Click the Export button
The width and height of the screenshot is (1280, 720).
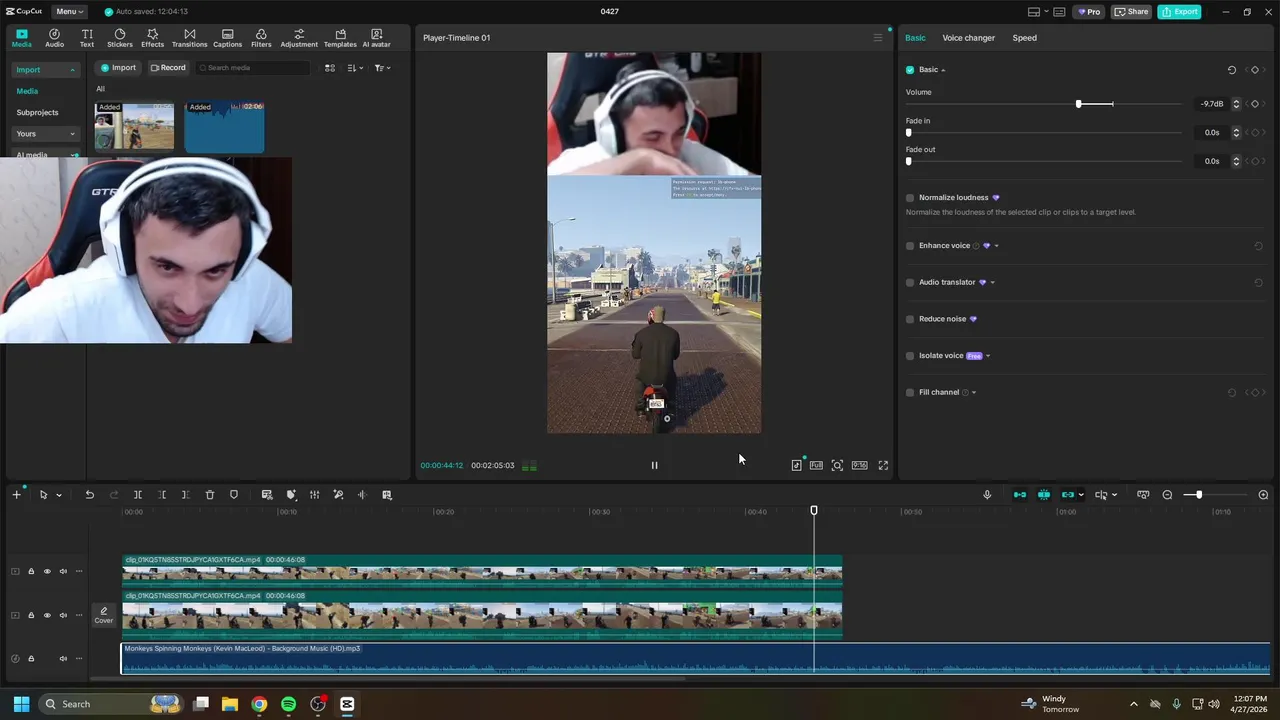[1179, 12]
